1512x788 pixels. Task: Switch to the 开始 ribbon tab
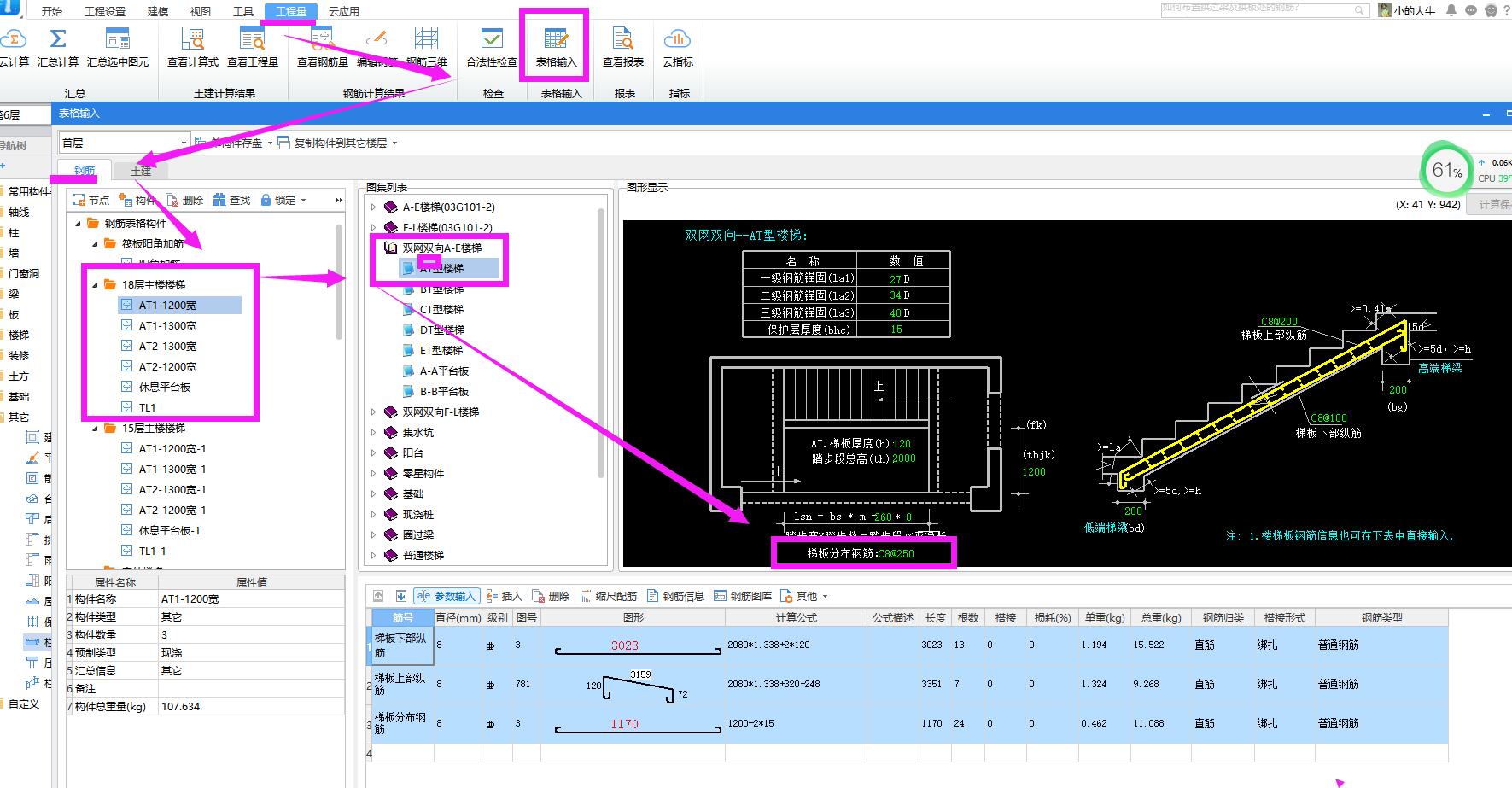(x=51, y=11)
